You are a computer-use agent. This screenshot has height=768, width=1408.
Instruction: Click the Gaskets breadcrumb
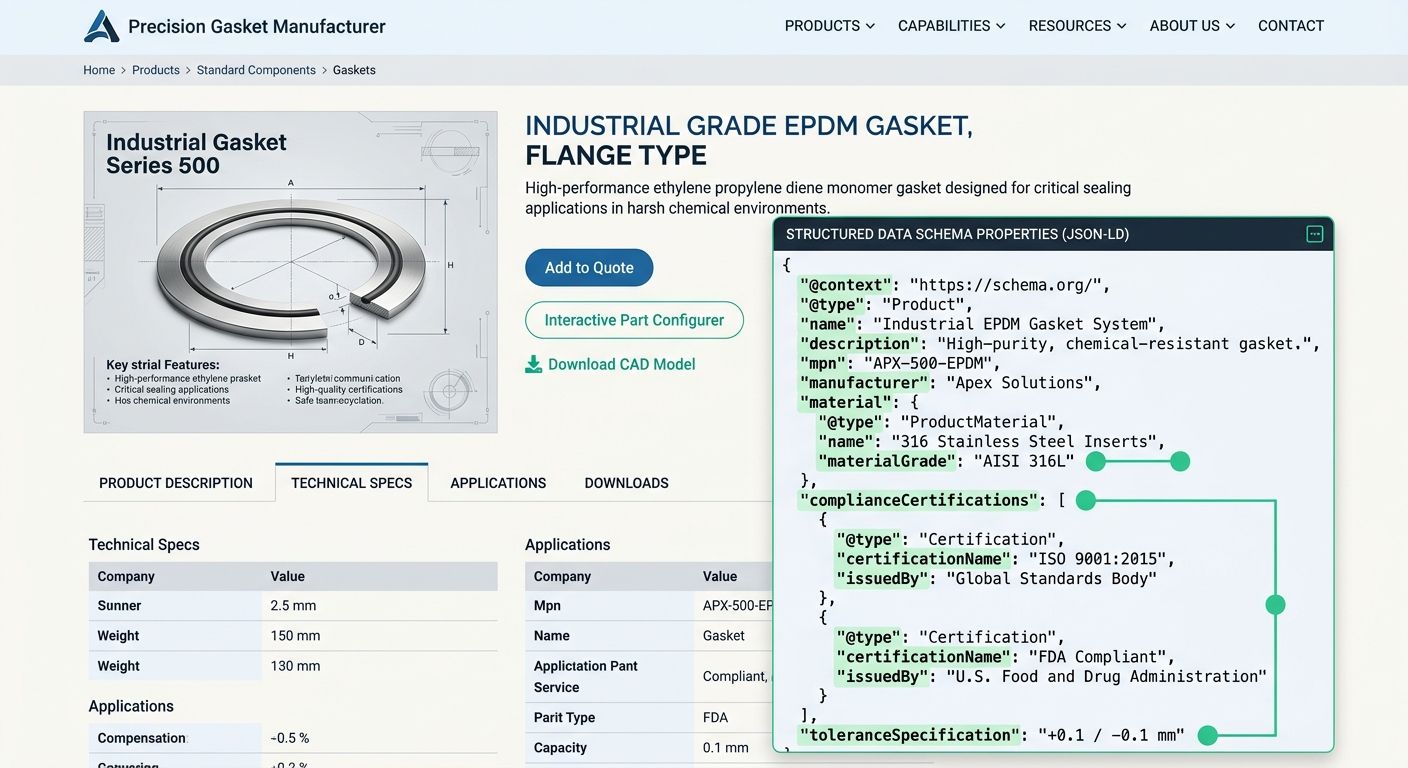click(x=354, y=70)
